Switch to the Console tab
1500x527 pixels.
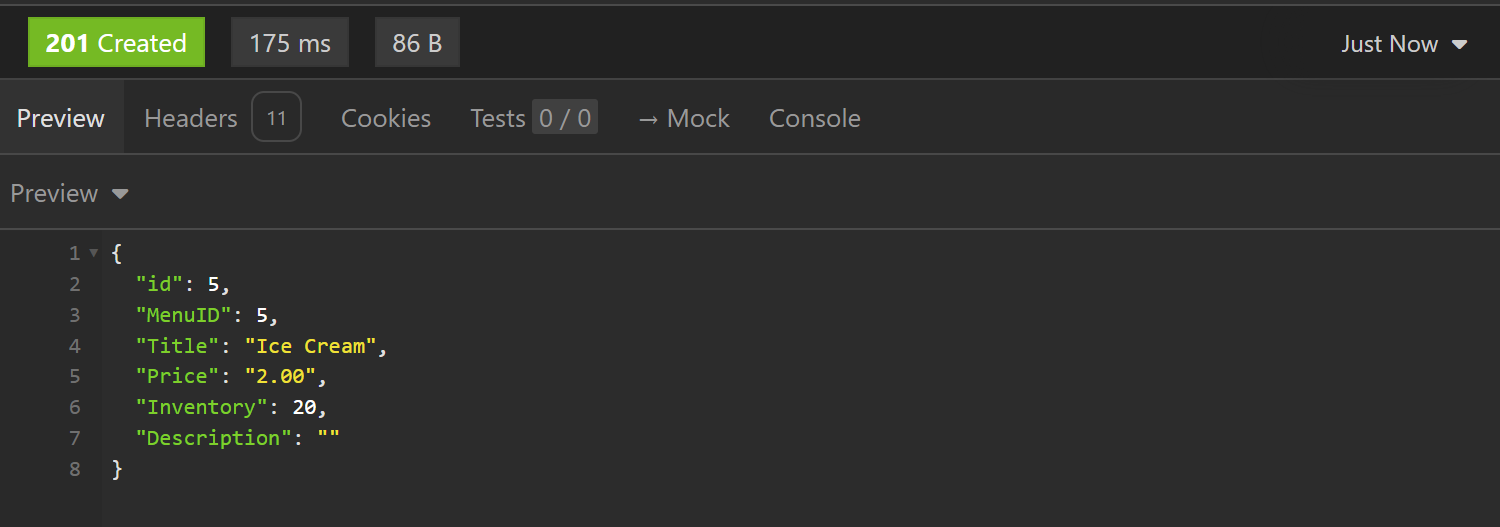[814, 118]
